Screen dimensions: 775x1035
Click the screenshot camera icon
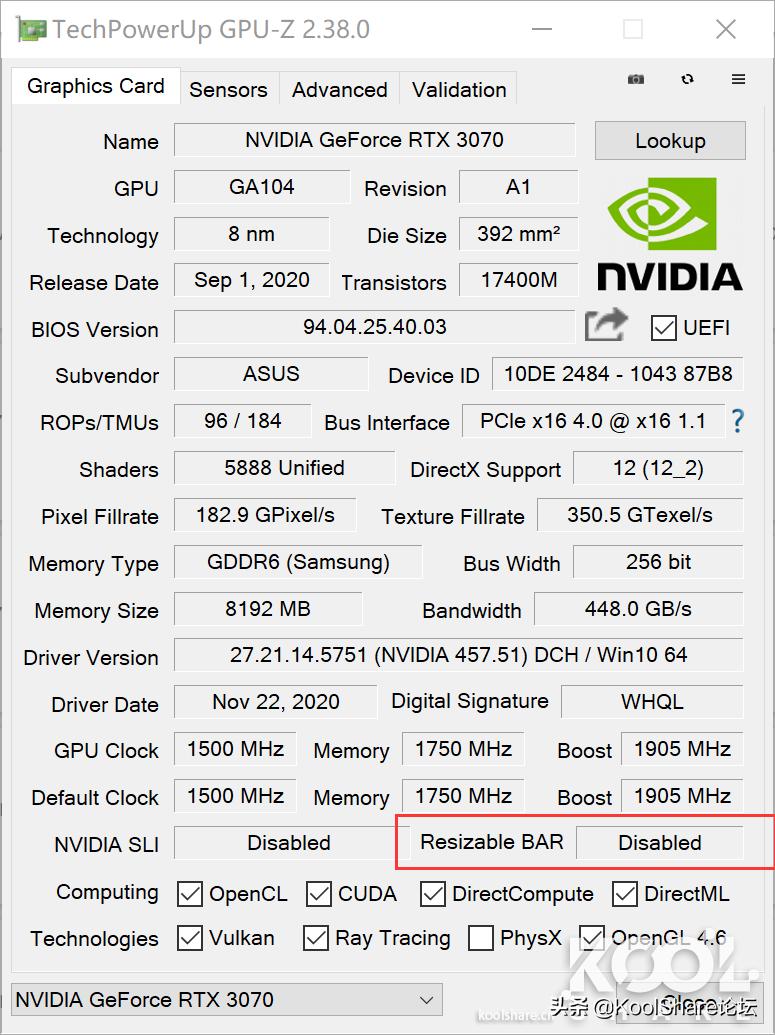click(x=636, y=79)
